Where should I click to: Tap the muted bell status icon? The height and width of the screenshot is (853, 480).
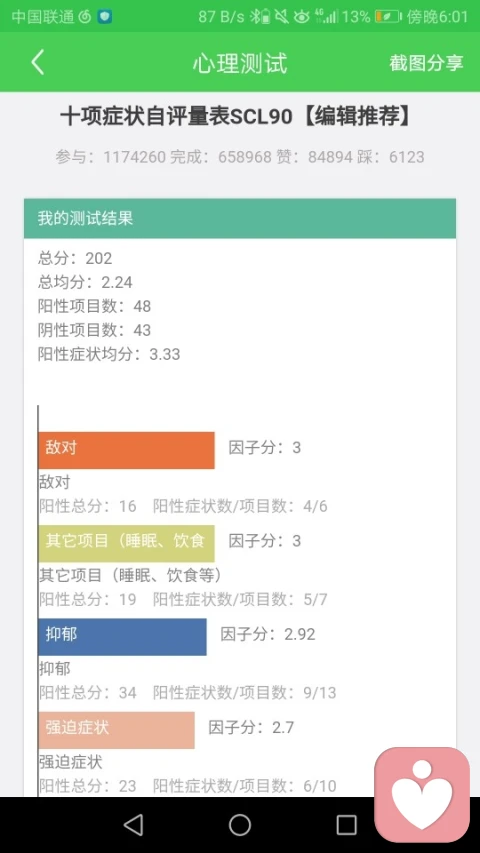point(281,17)
